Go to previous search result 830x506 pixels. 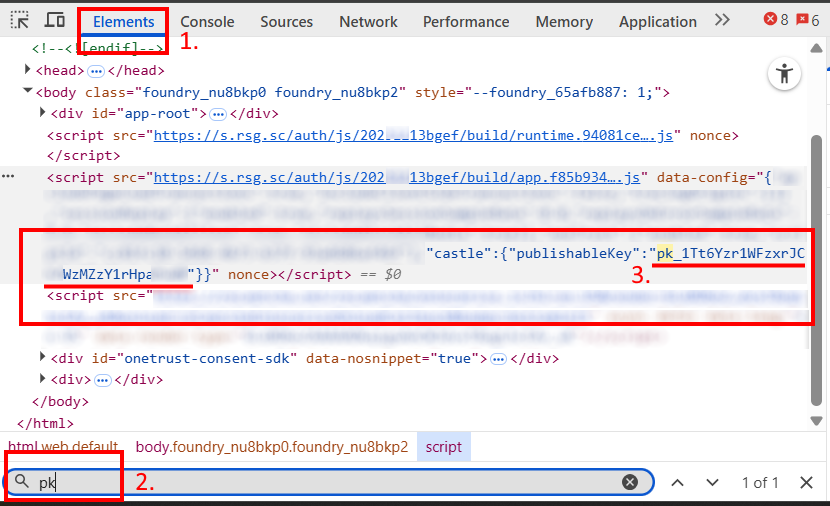tap(677, 482)
